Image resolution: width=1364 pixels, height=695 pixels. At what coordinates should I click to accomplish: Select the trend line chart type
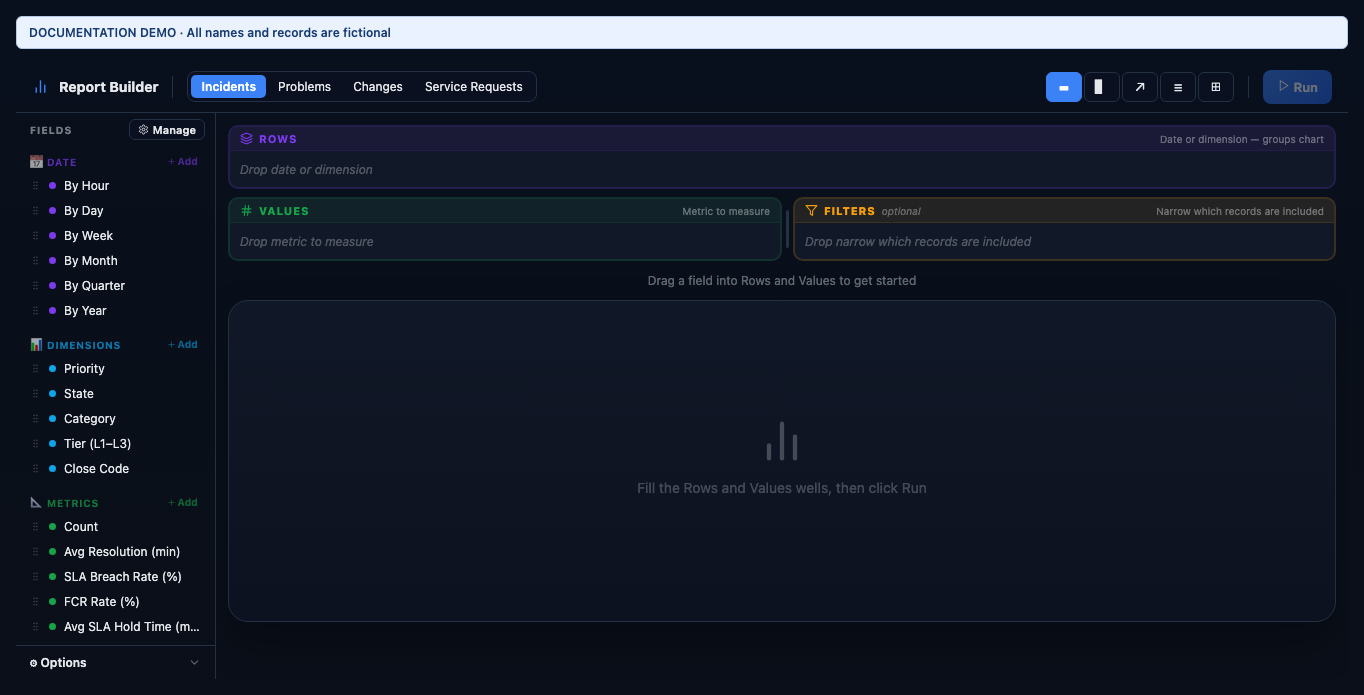click(1140, 87)
